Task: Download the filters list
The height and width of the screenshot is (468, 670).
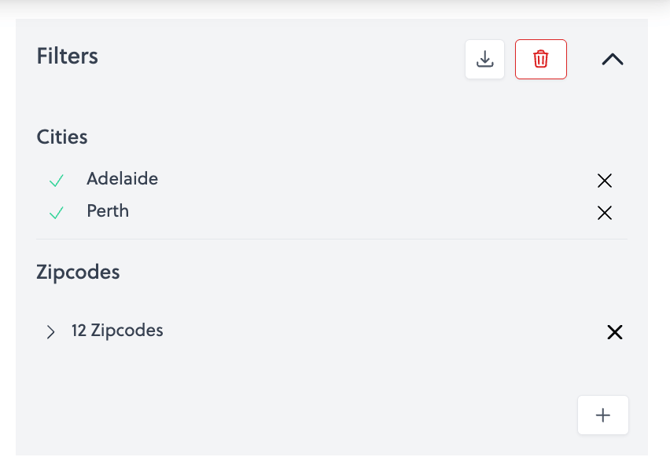Action: pyautogui.click(x=485, y=60)
